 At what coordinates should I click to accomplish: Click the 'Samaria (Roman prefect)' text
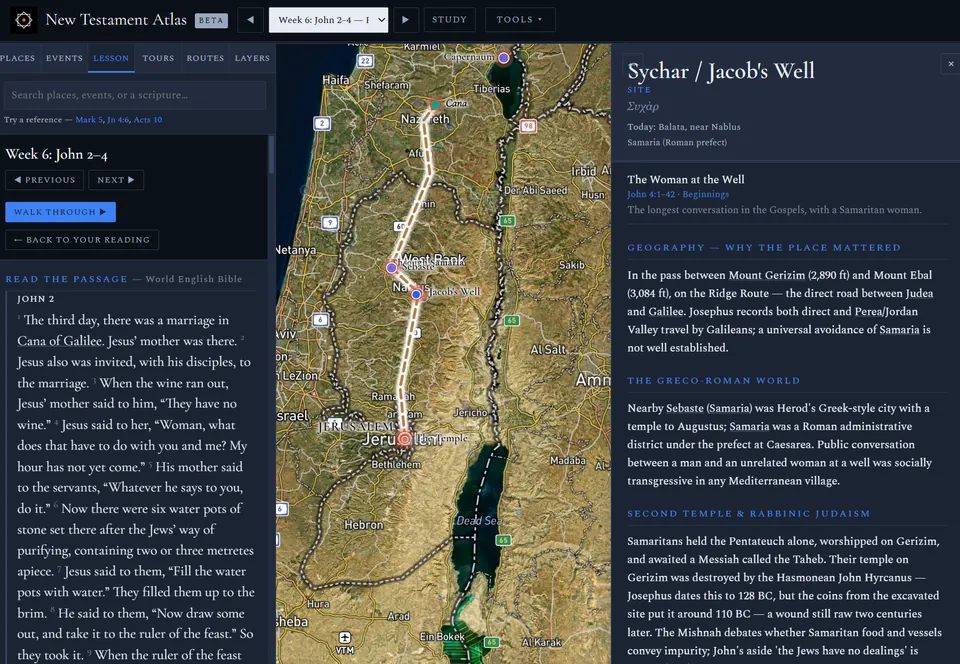pyautogui.click(x=677, y=143)
